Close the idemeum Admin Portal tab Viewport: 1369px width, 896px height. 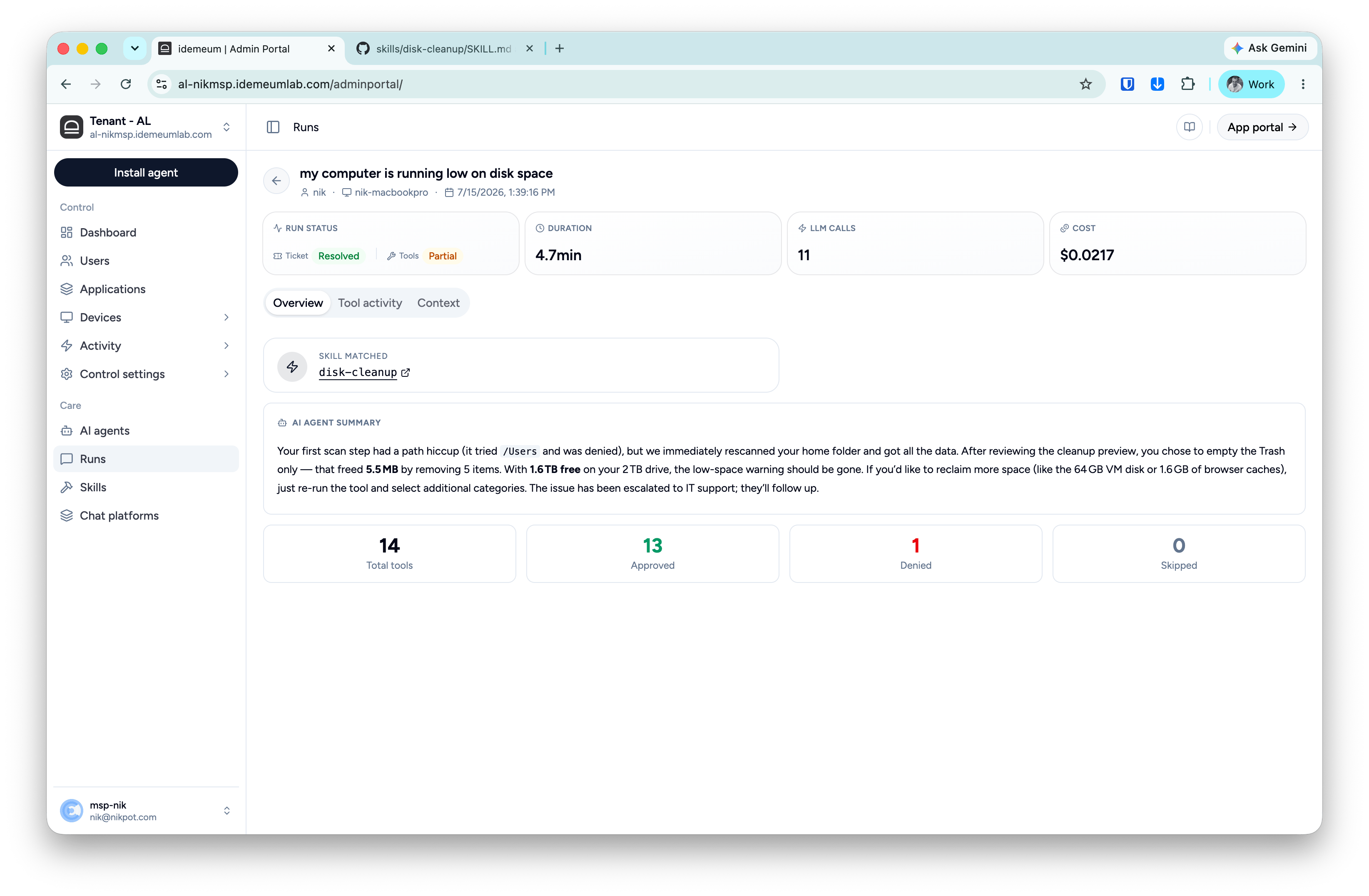pyautogui.click(x=331, y=48)
